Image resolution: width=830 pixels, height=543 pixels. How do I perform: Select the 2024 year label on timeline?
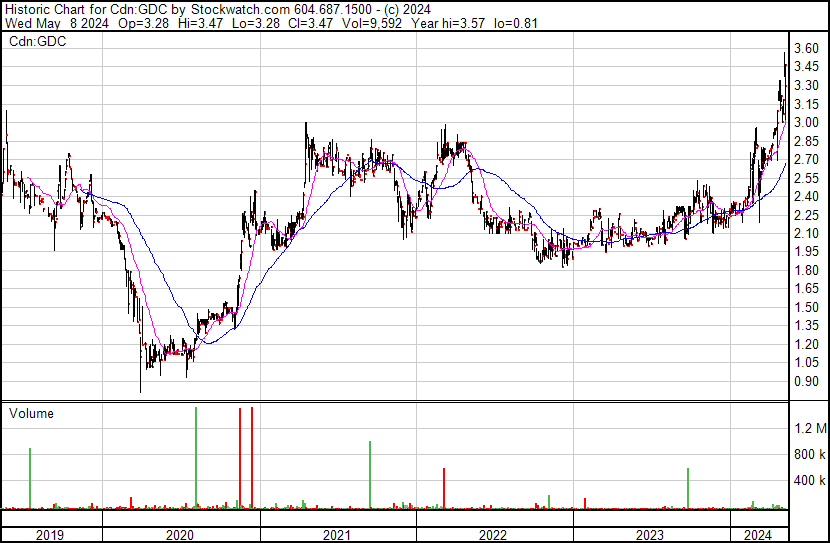click(758, 535)
